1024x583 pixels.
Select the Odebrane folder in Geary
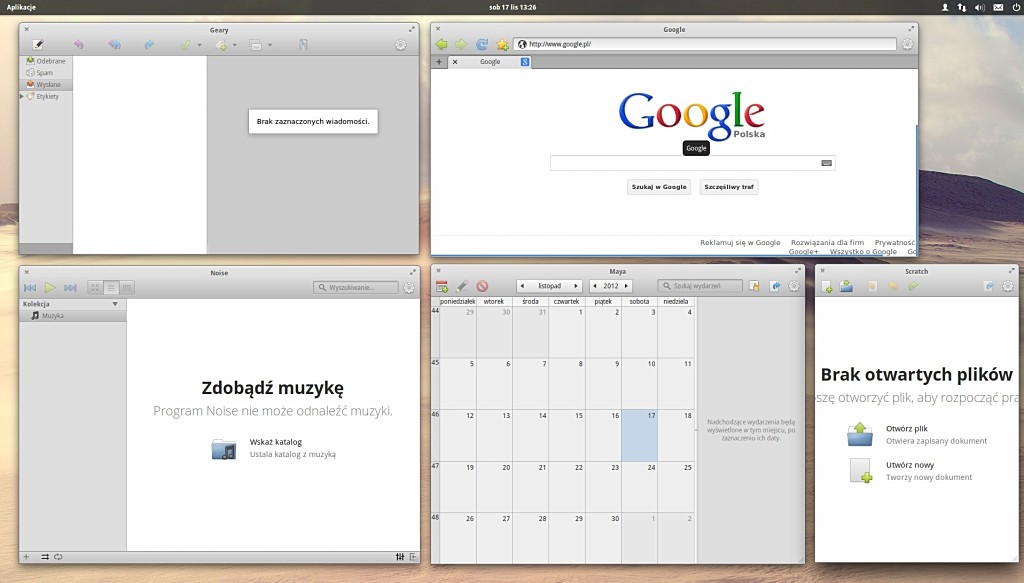tap(46, 61)
